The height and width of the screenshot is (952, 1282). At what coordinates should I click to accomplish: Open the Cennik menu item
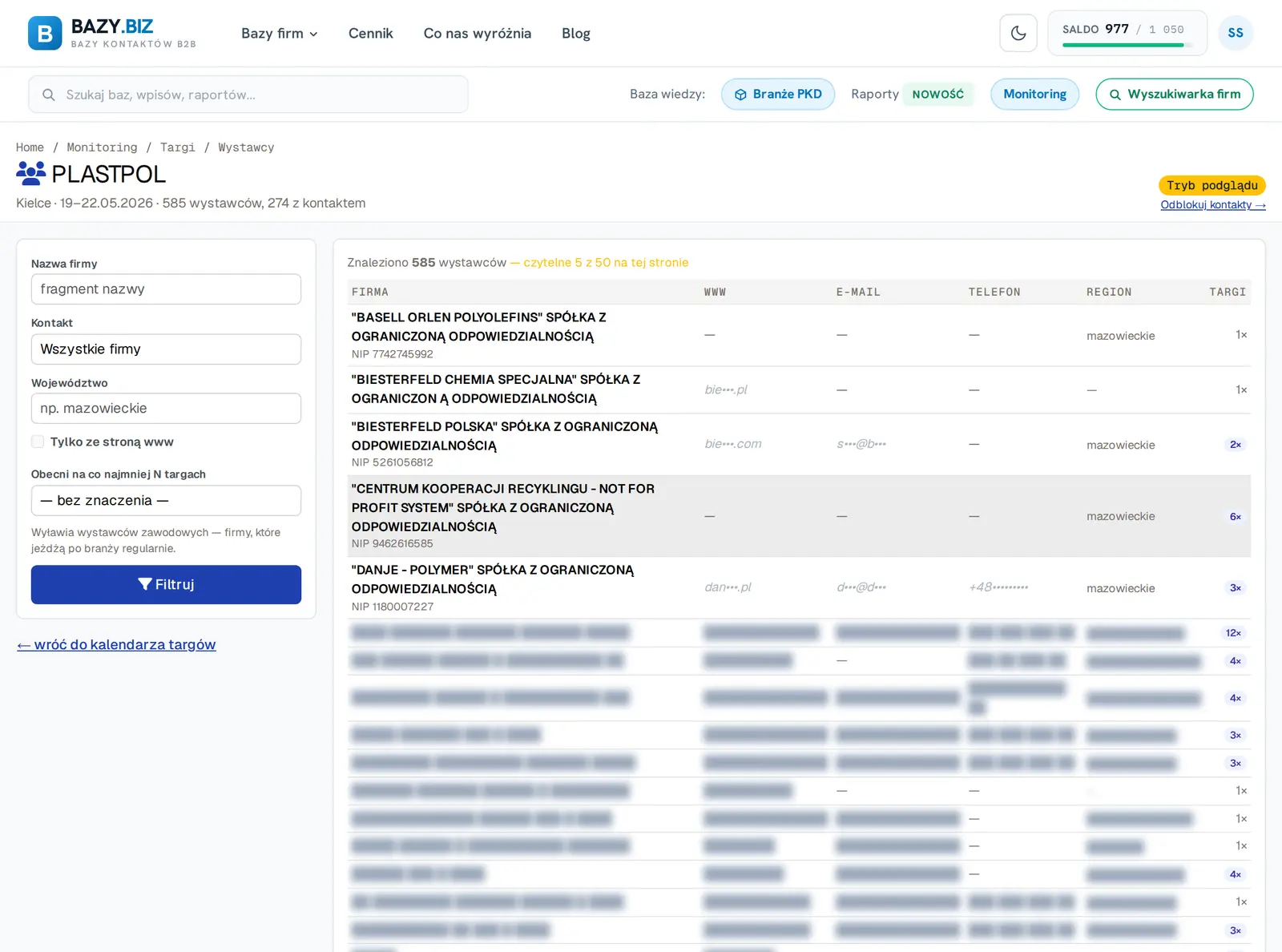[x=370, y=33]
